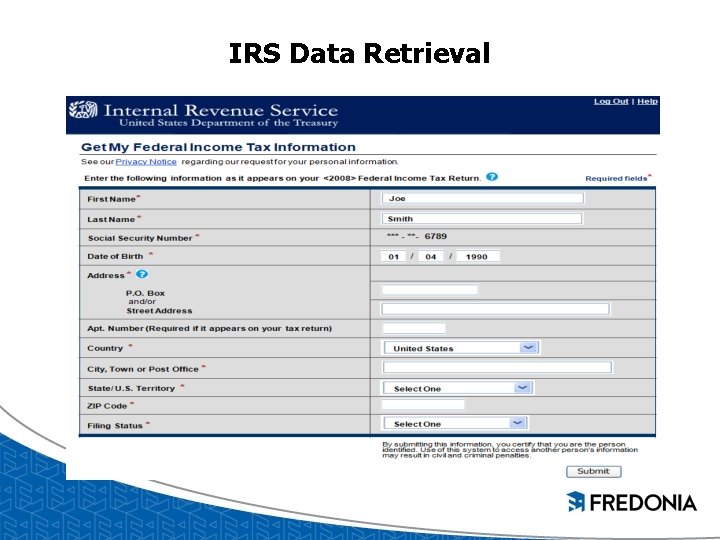Open help icon beside Federal Income Tax Return
The width and height of the screenshot is (720, 540).
[x=492, y=177]
